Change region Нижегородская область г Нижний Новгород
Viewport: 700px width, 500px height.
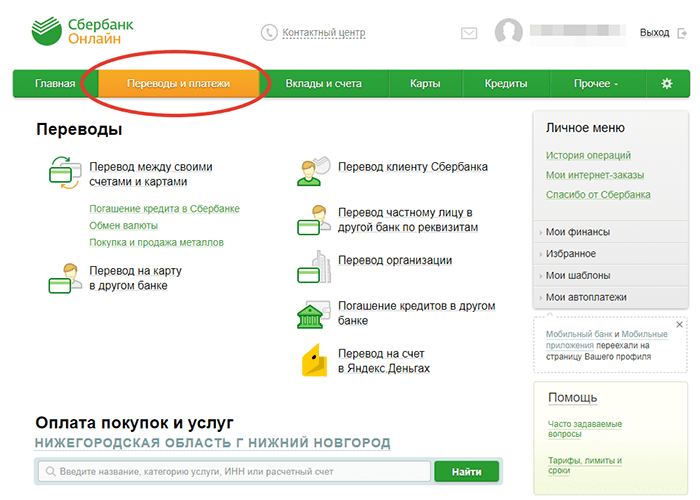click(212, 443)
